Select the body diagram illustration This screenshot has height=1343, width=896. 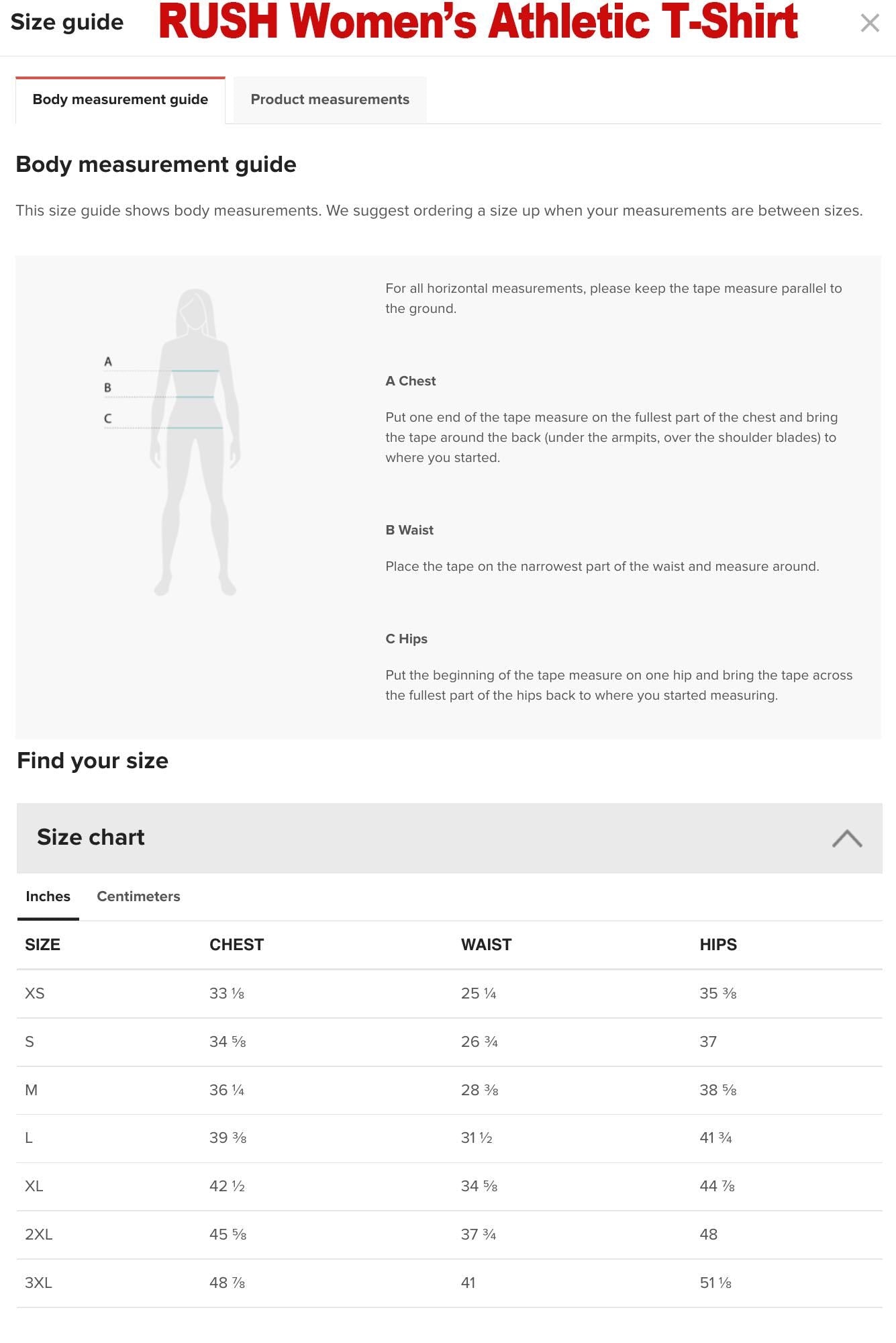195,443
